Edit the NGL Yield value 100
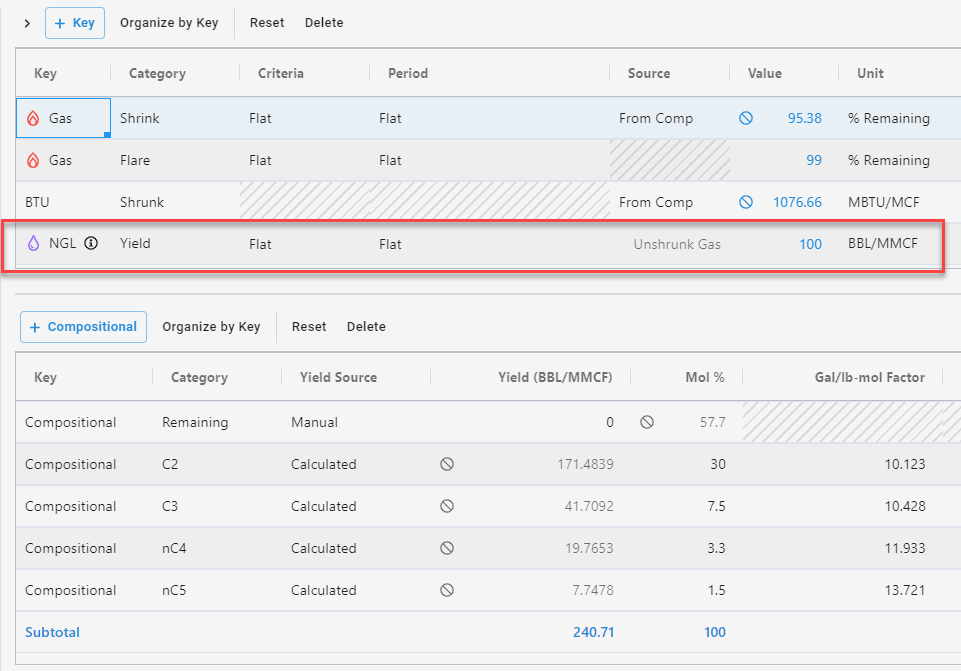This screenshot has width=961, height=671. coord(810,244)
